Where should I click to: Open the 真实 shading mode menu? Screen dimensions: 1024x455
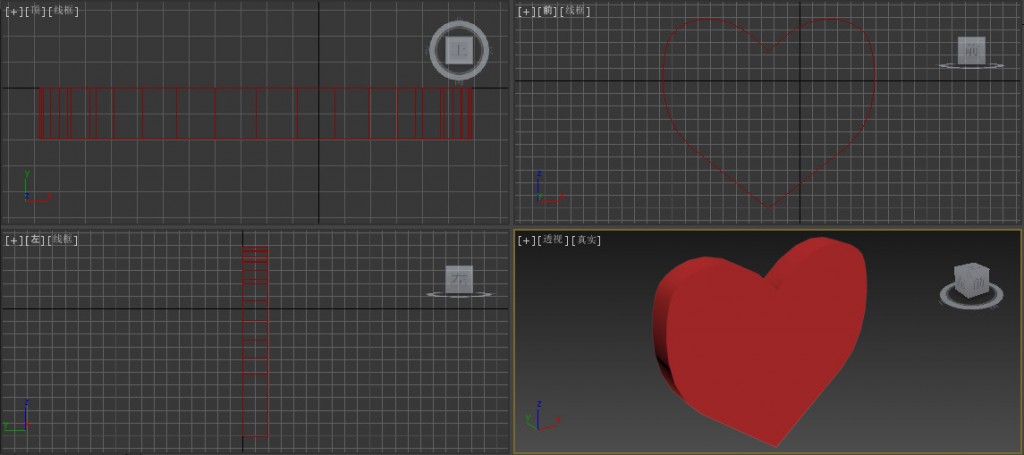[x=586, y=240]
